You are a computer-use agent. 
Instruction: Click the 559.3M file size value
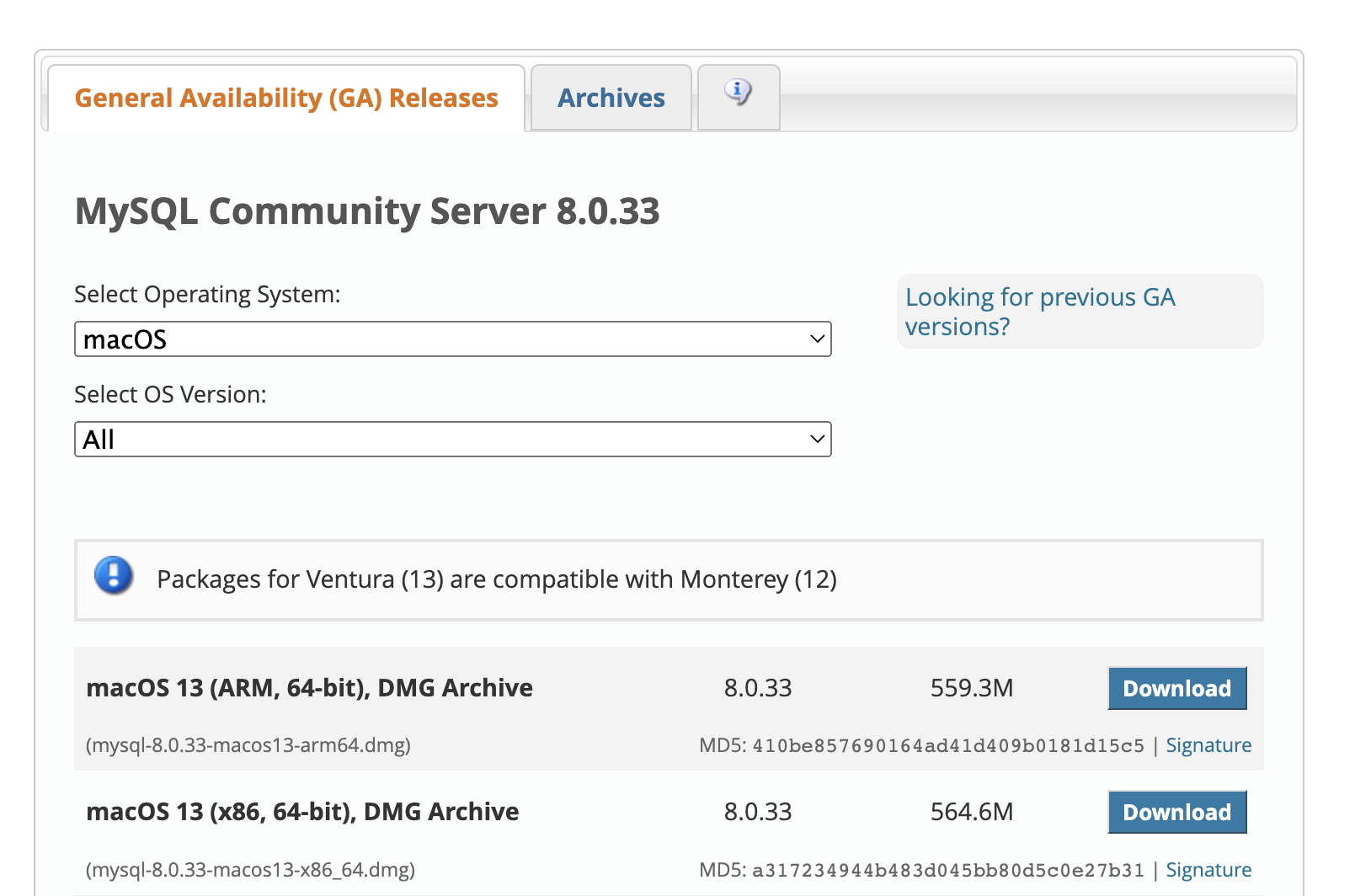click(972, 688)
